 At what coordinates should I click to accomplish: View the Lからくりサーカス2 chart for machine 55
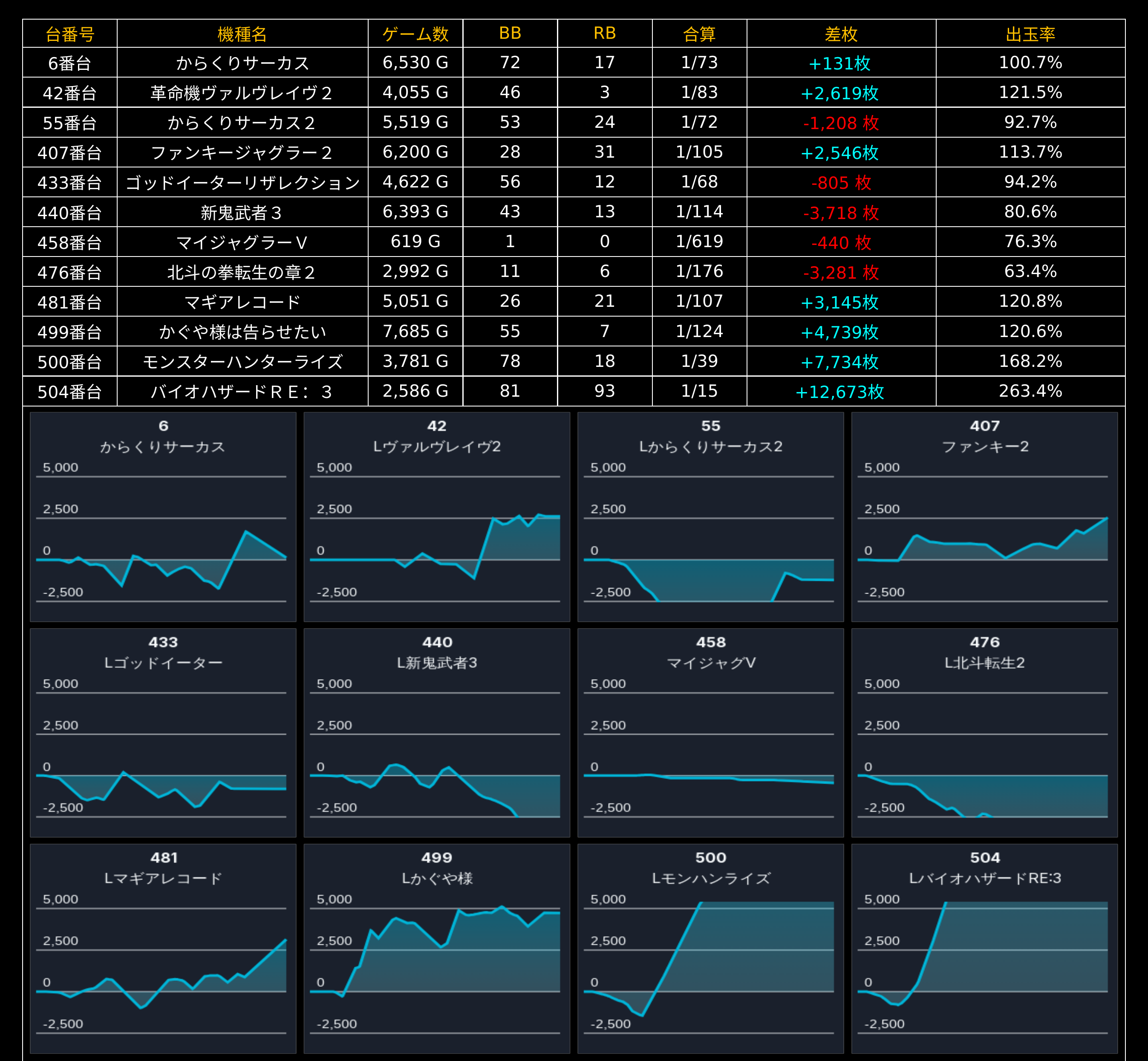point(711,517)
